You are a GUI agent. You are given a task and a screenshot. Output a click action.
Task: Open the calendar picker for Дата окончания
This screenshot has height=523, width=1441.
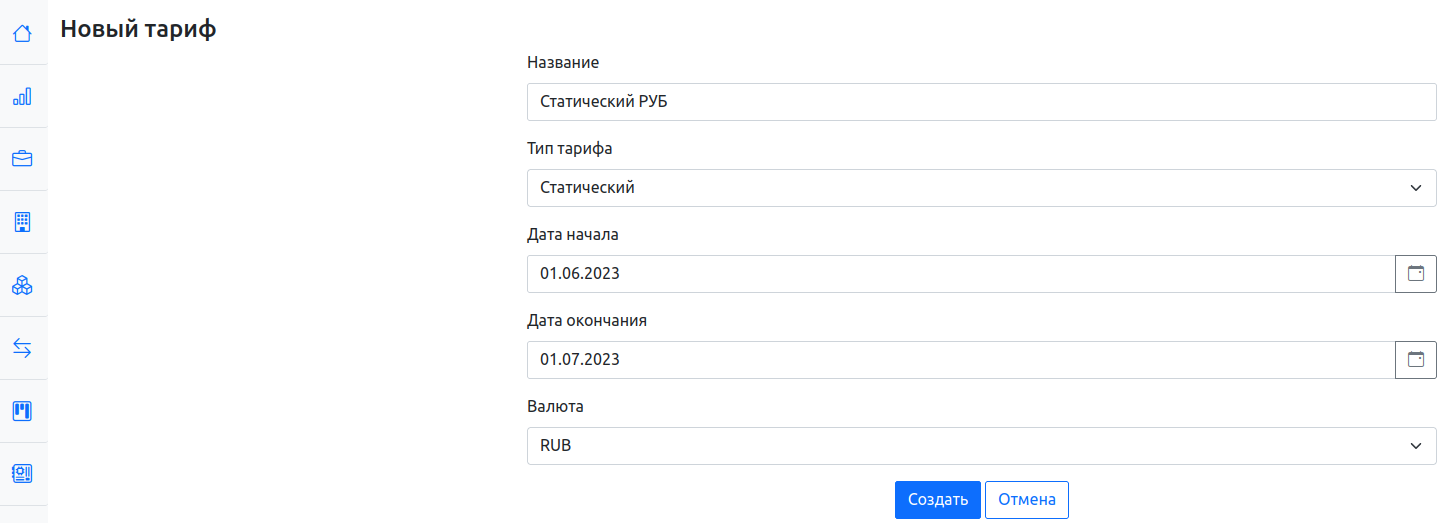coord(1415,360)
